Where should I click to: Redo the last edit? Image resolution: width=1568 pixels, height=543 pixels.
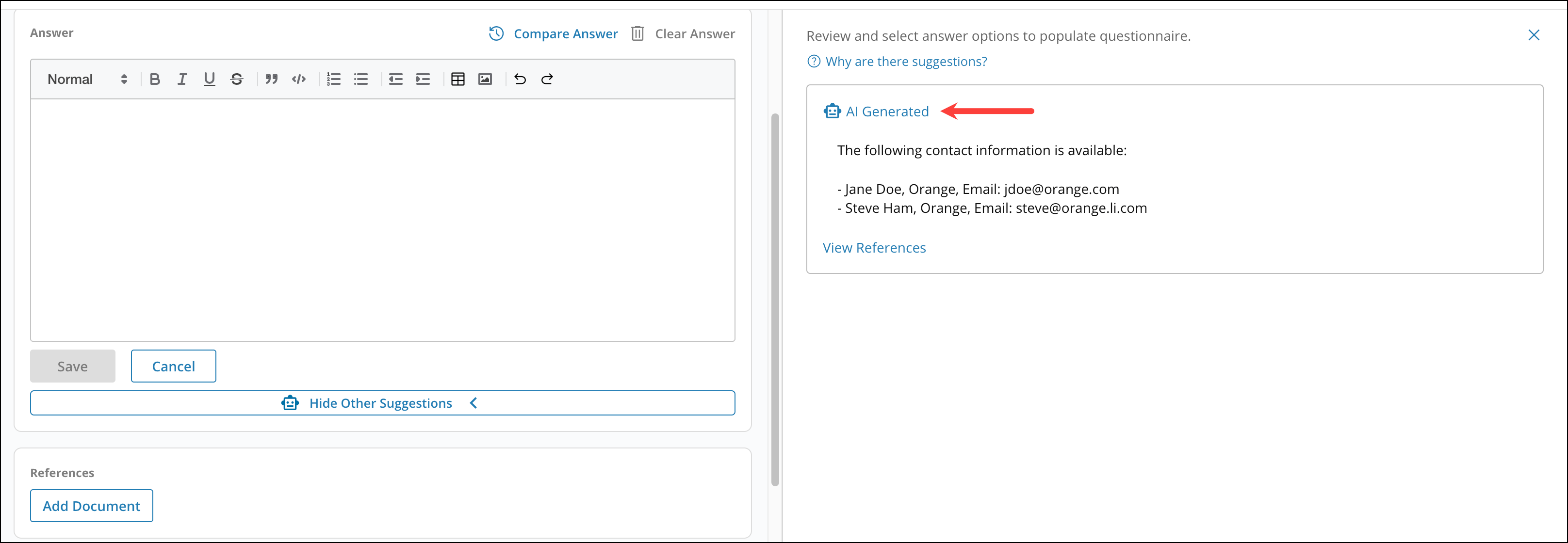tap(547, 79)
